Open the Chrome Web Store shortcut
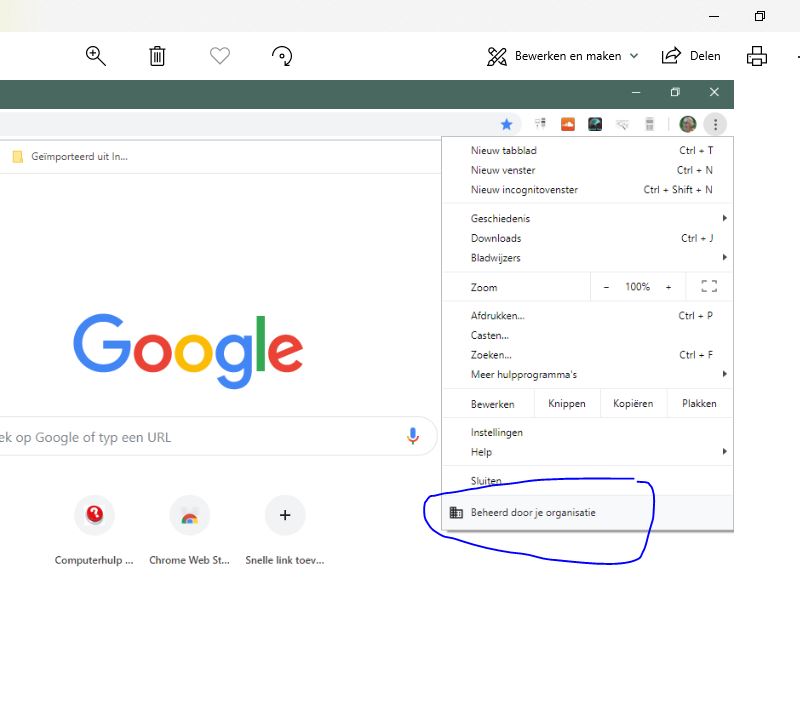 (189, 530)
